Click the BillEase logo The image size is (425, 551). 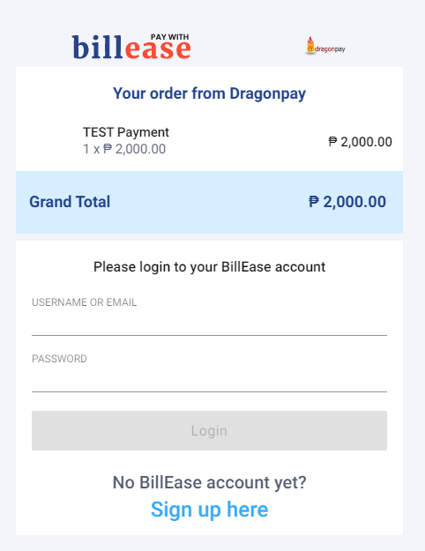click(131, 46)
